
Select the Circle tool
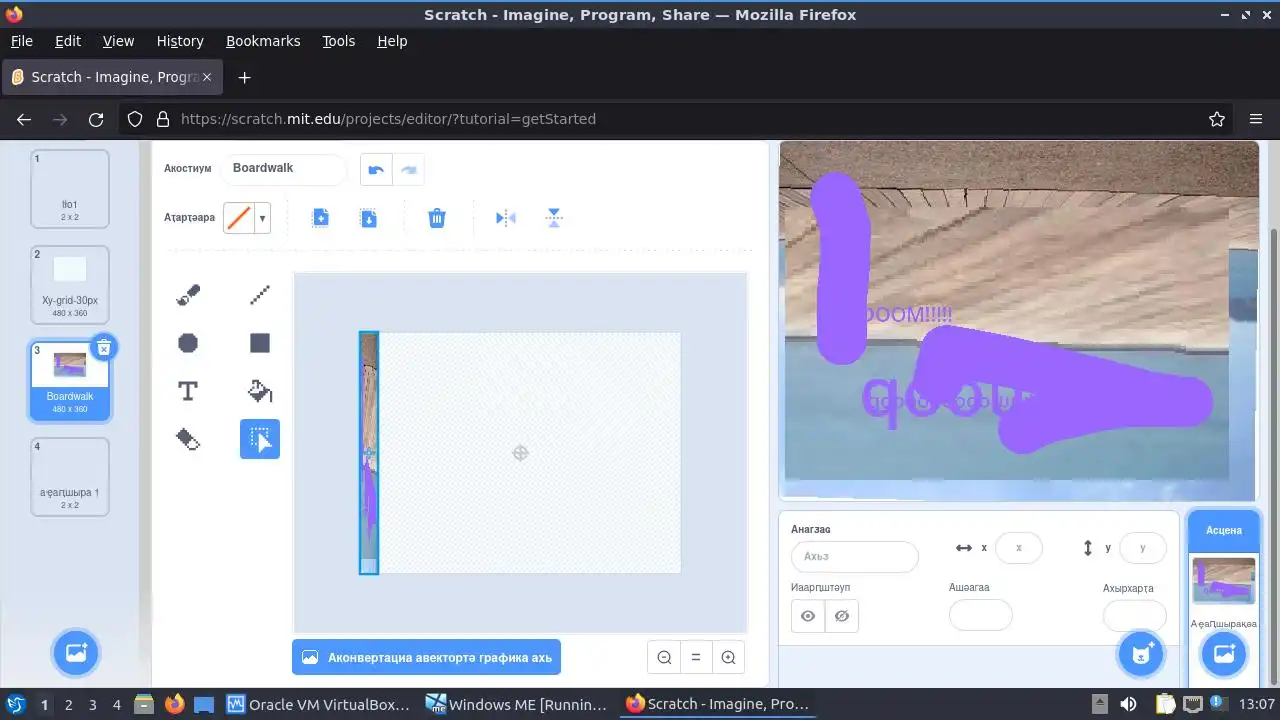click(188, 343)
